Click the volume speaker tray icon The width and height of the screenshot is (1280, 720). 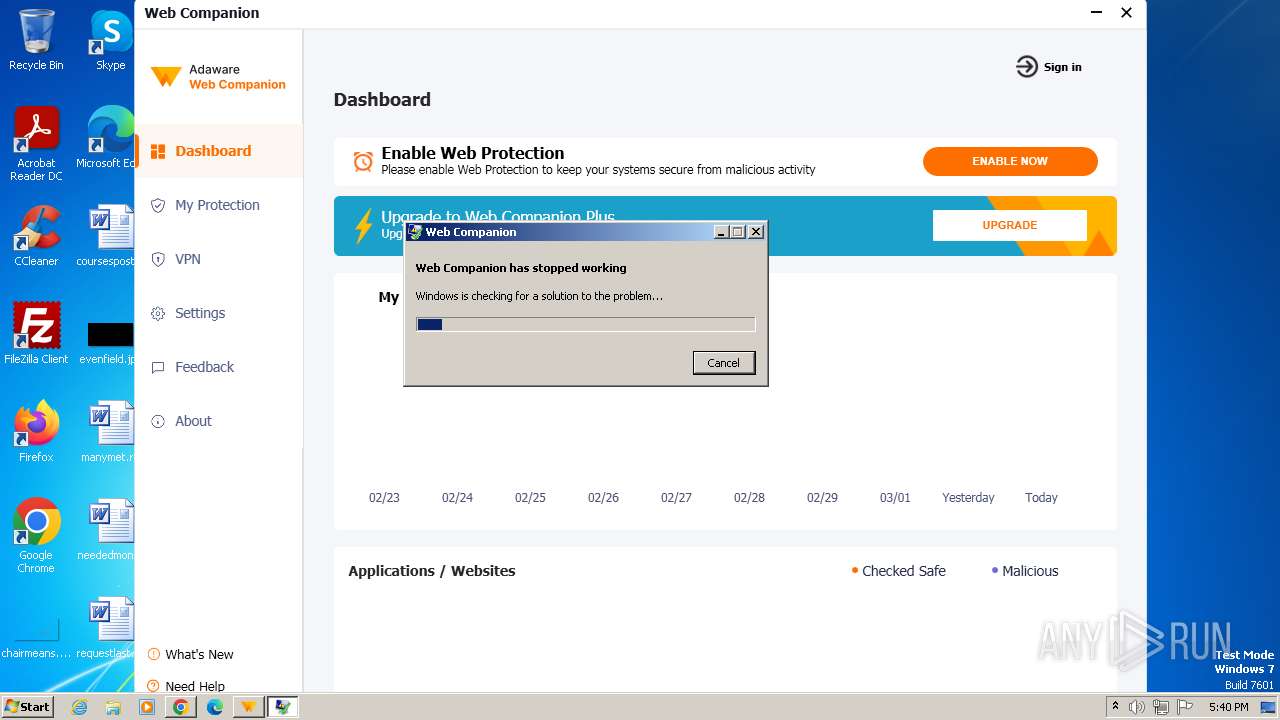point(1137,707)
